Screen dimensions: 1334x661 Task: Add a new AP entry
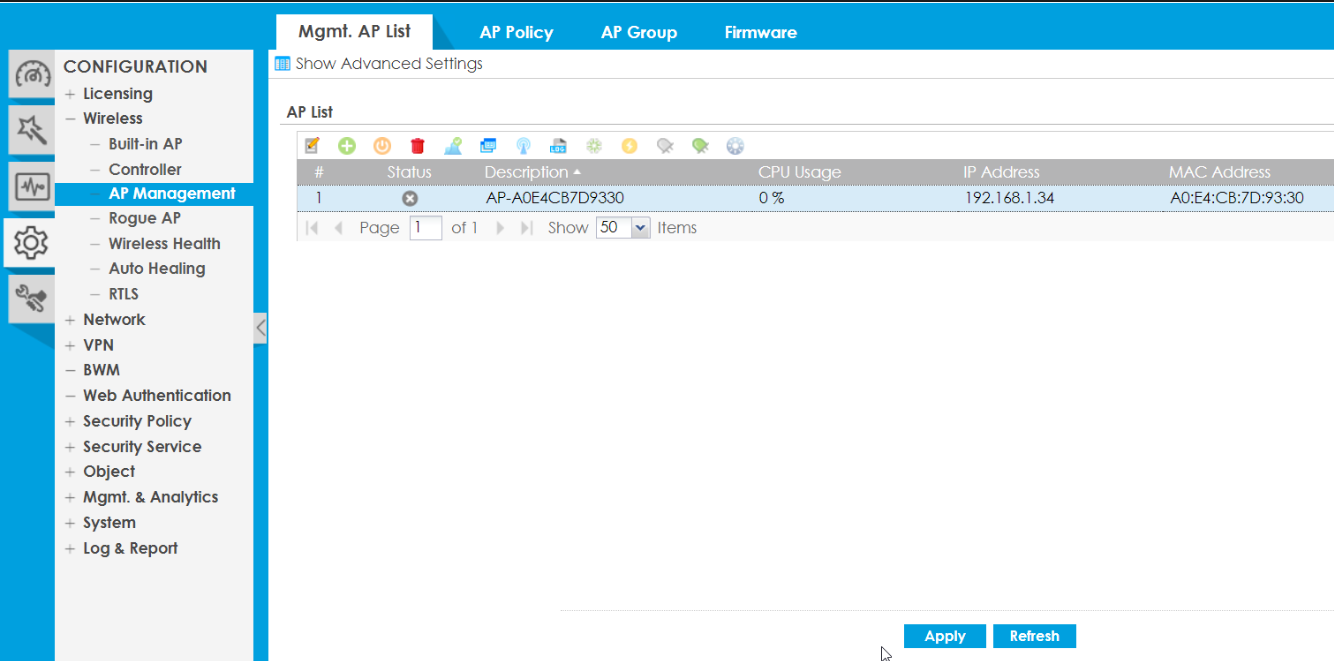(346, 145)
